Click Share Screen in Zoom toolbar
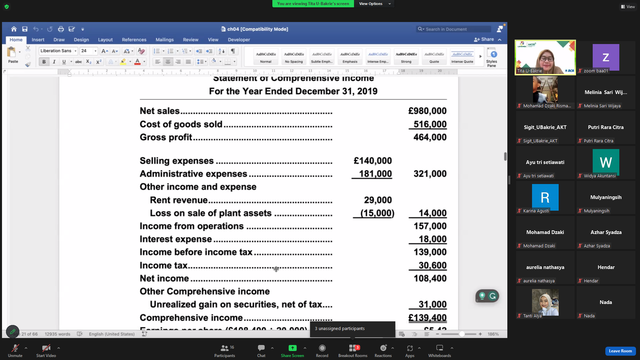 coord(292,351)
